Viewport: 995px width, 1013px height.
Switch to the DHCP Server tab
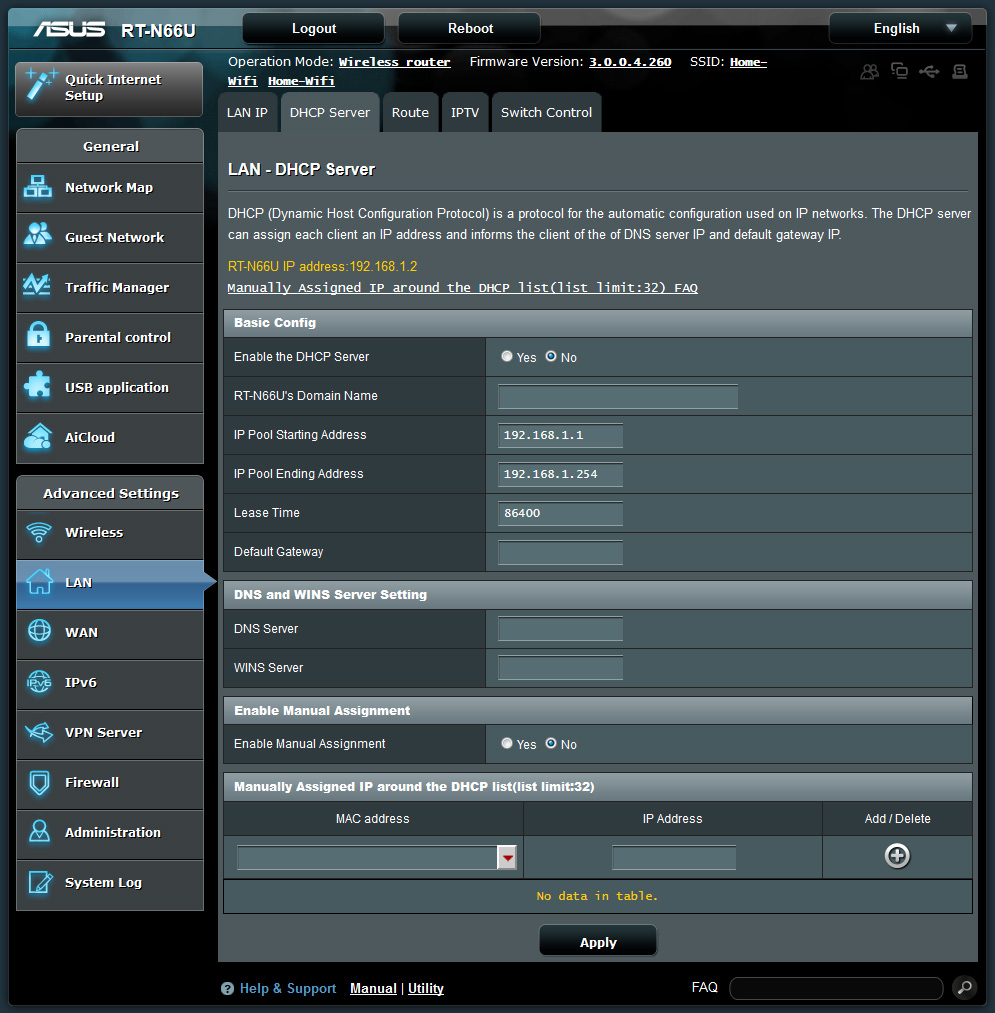click(330, 112)
